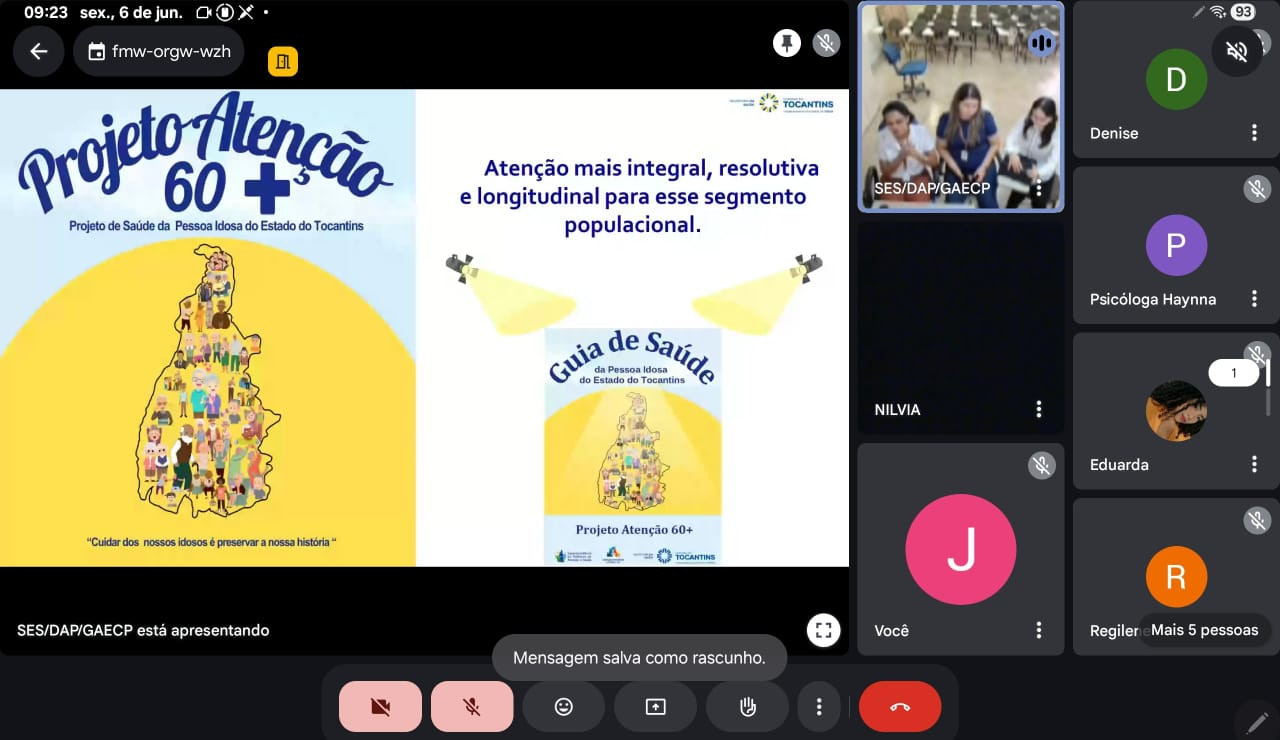Toggle the camera button in the bottom bar
The height and width of the screenshot is (740, 1280).
coord(380,707)
